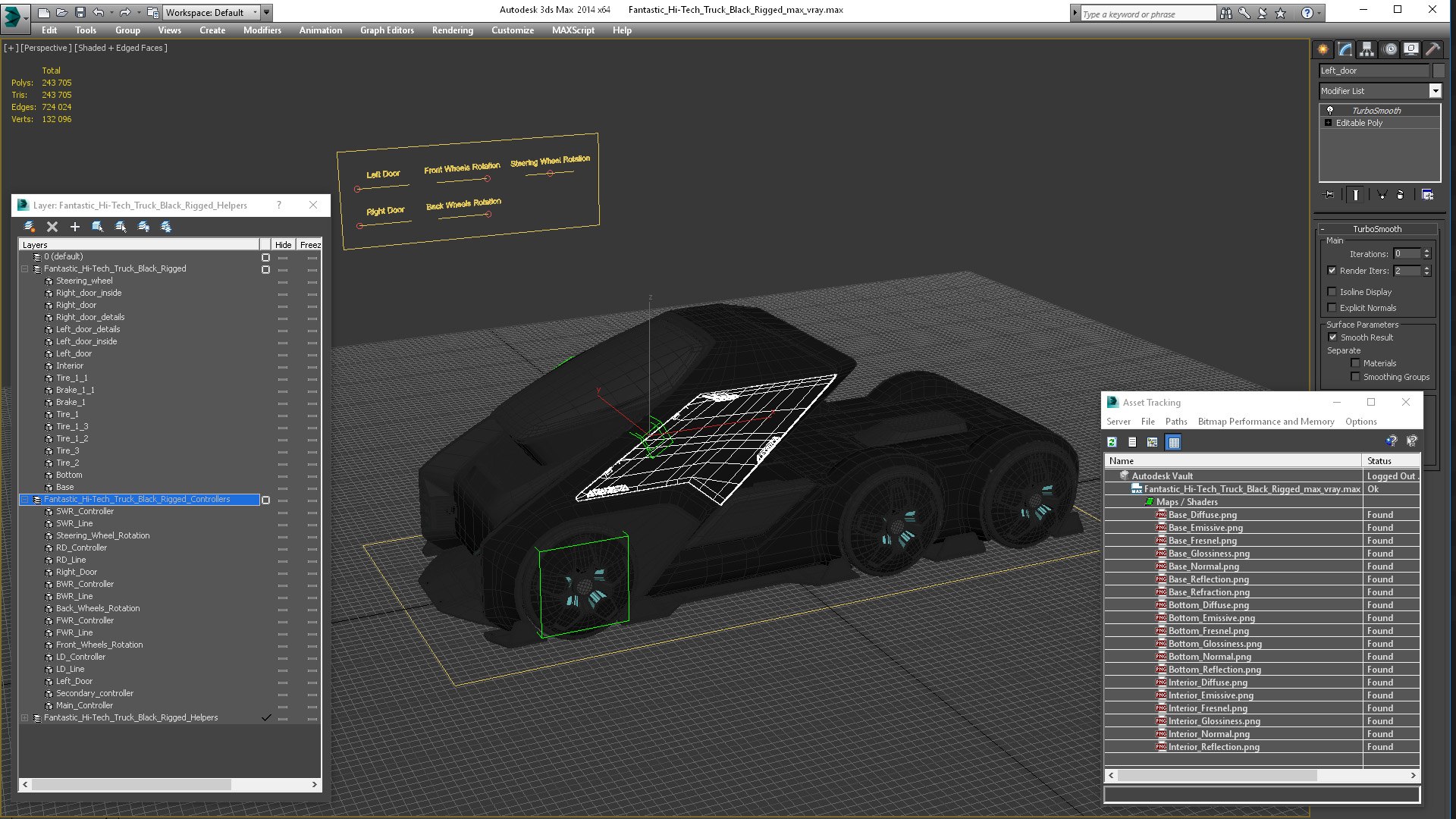This screenshot has width=1456, height=819.
Task: Click the Pin Stack icon
Action: [1329, 195]
